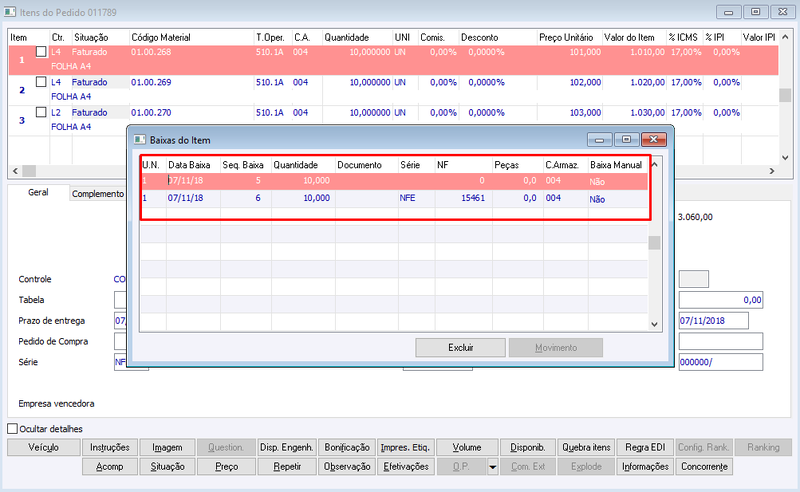Click the Baixas do Item window icon
The image size is (800, 492).
(139, 139)
